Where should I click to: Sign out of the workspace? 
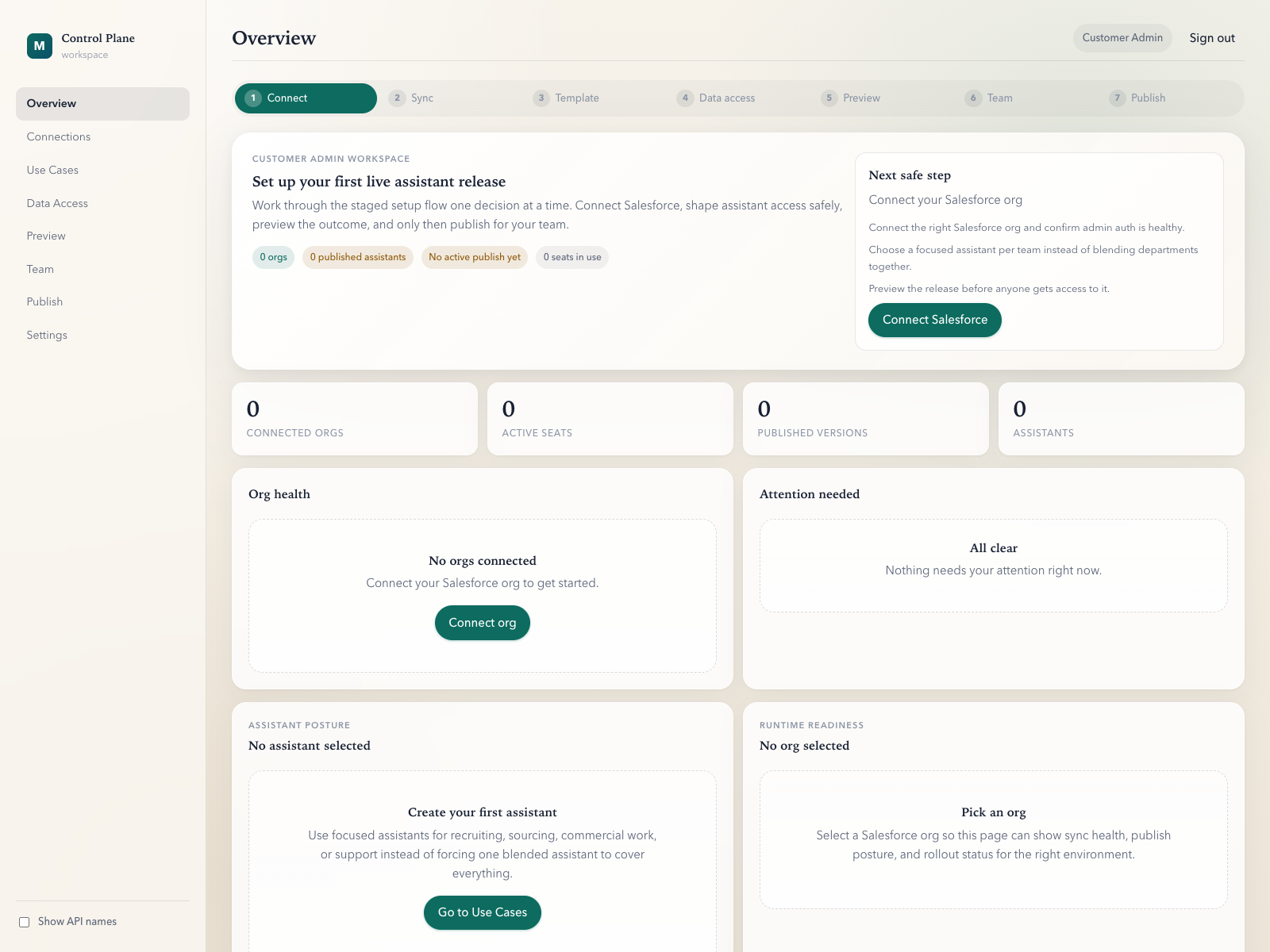tap(1211, 37)
